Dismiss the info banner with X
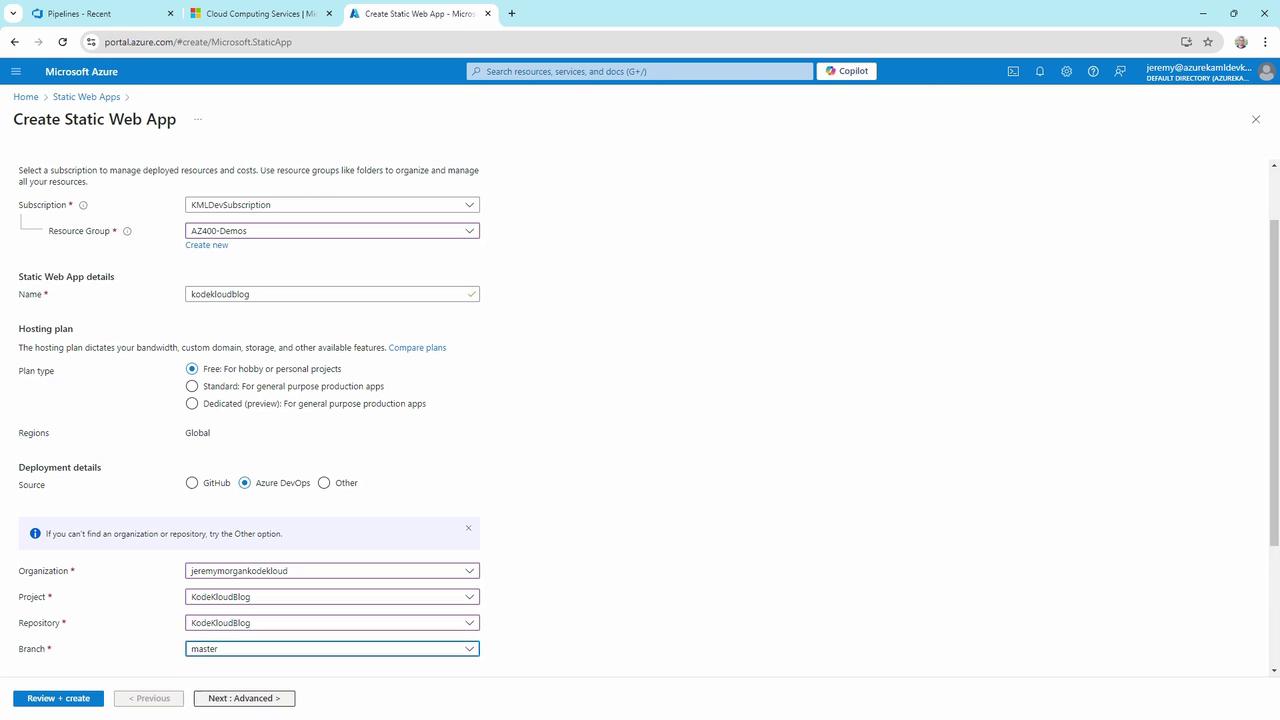The image size is (1280, 720). tap(468, 528)
